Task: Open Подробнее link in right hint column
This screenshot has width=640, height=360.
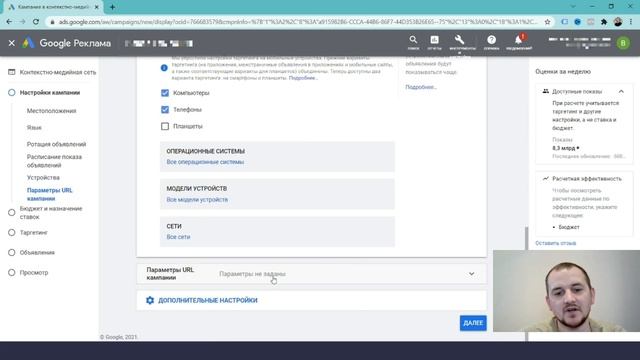Action: 421,87
